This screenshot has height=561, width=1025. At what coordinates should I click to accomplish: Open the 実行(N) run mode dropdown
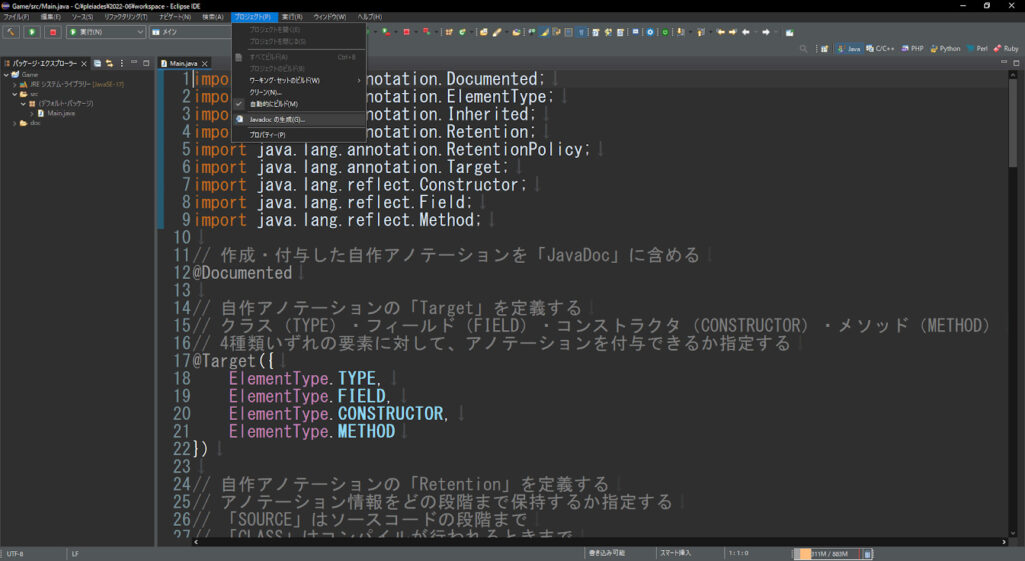[106, 32]
